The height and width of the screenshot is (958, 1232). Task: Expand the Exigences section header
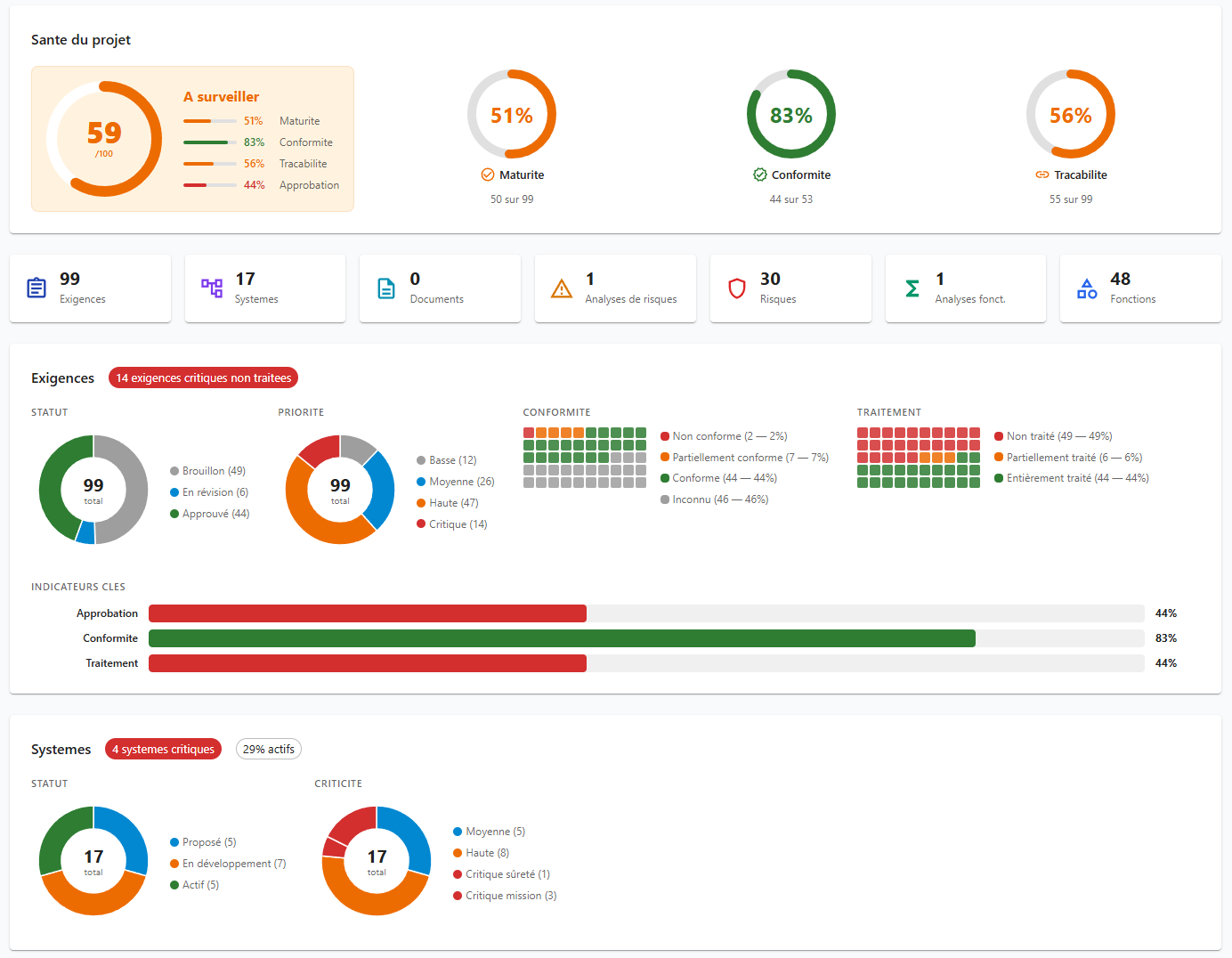[x=62, y=378]
